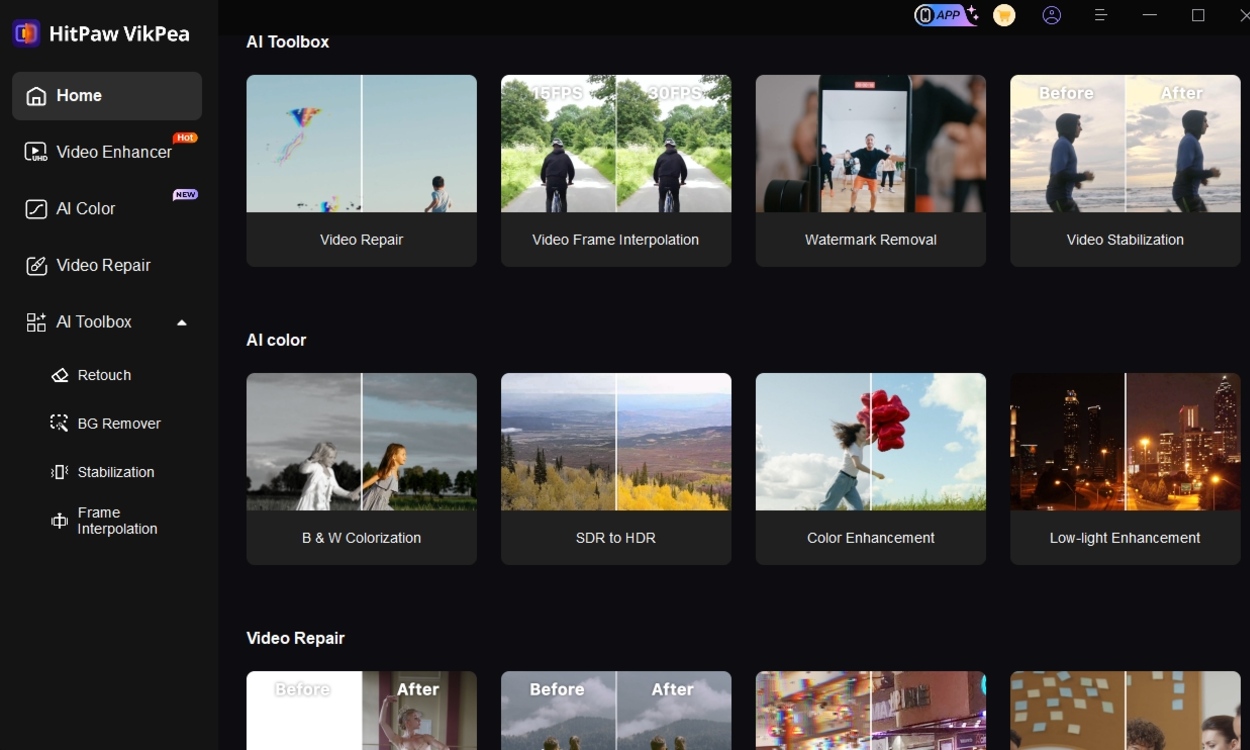The height and width of the screenshot is (750, 1250).
Task: Open Video Repair sidebar entry
Action: point(107,265)
